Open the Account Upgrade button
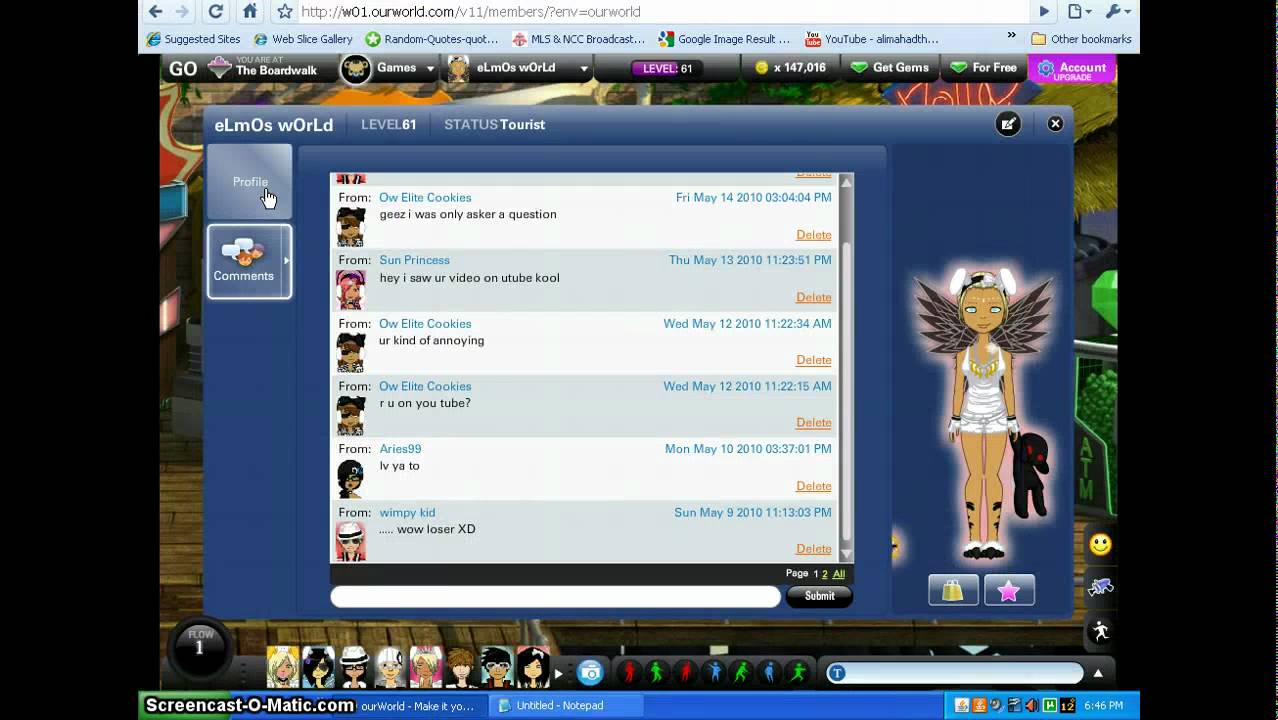 (1072, 69)
